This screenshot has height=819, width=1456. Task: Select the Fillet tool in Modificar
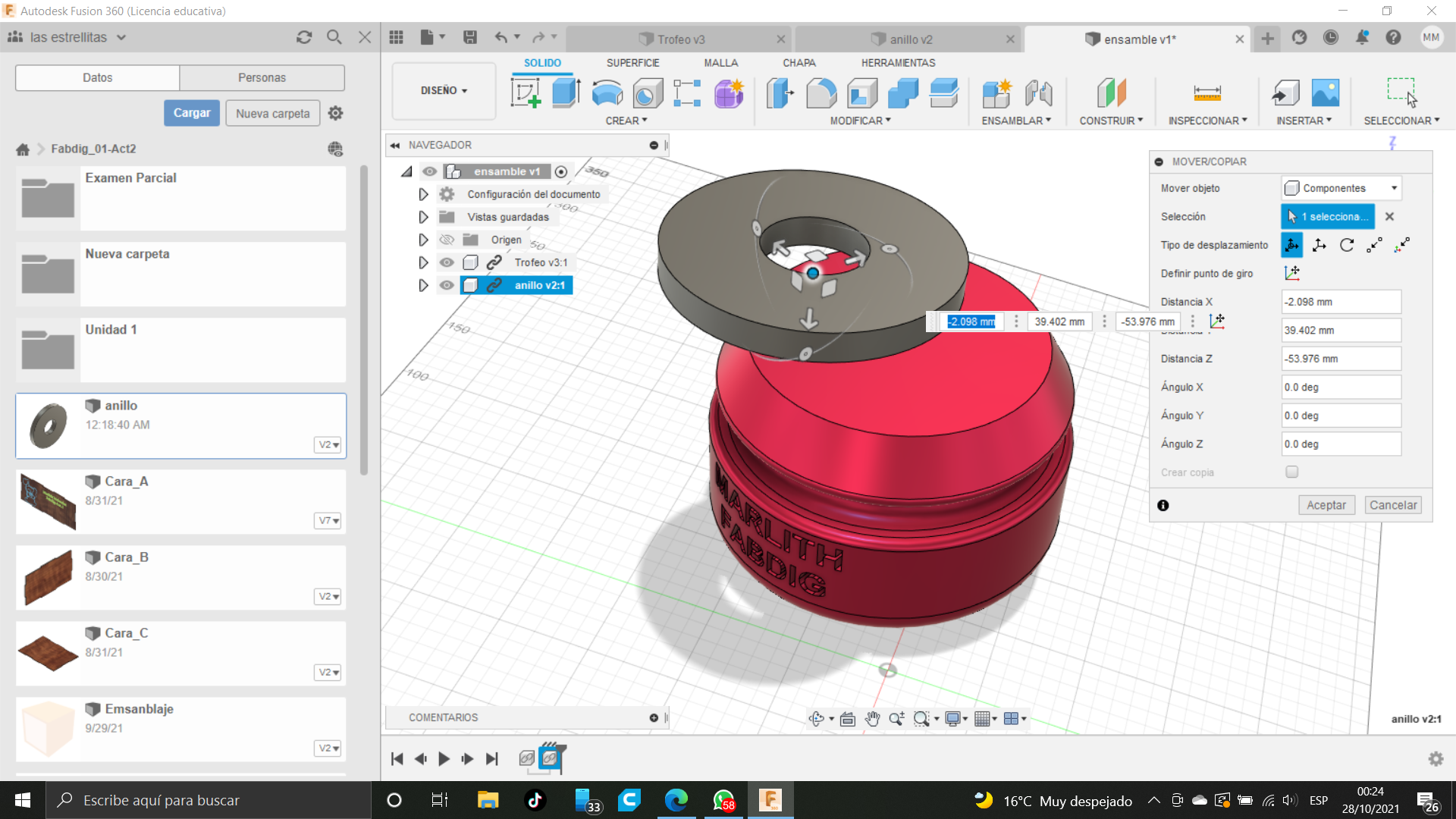pos(821,93)
